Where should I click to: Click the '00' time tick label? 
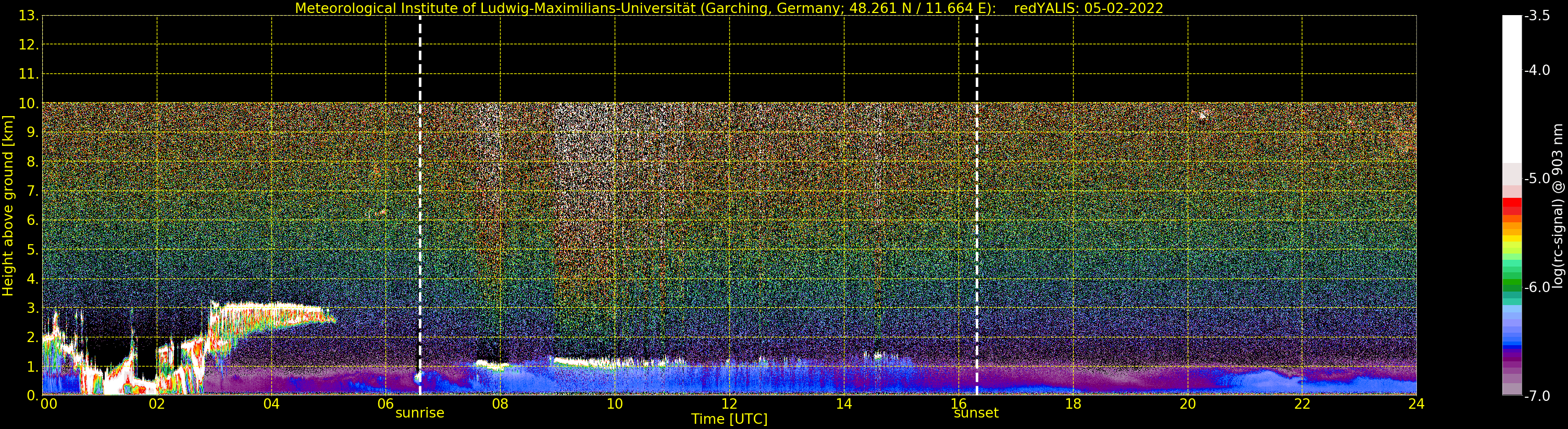pyautogui.click(x=48, y=404)
